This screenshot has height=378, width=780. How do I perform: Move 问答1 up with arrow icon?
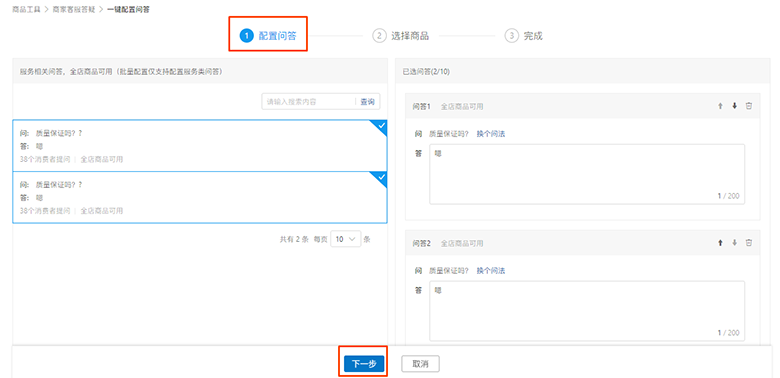(720, 106)
